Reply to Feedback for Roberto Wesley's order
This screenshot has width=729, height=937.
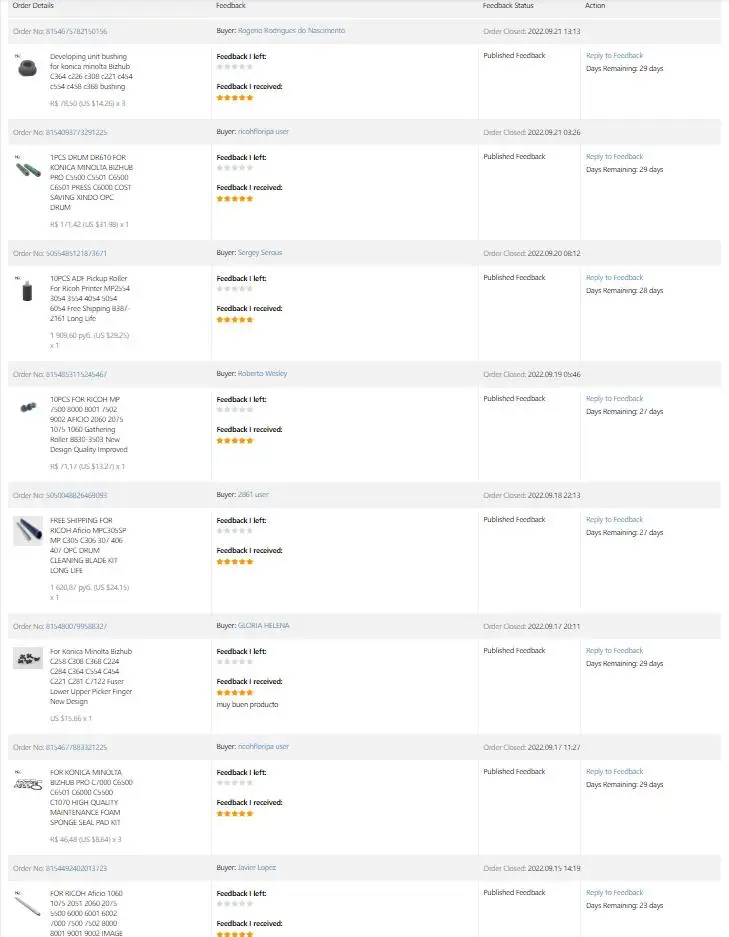[614, 399]
